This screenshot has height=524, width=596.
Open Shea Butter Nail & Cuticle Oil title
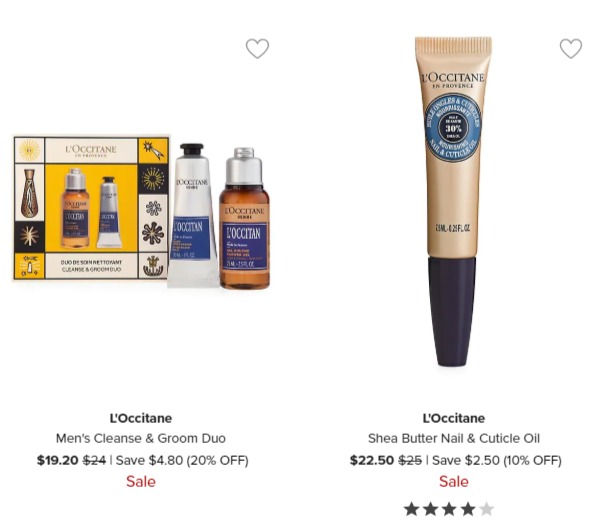click(x=454, y=438)
